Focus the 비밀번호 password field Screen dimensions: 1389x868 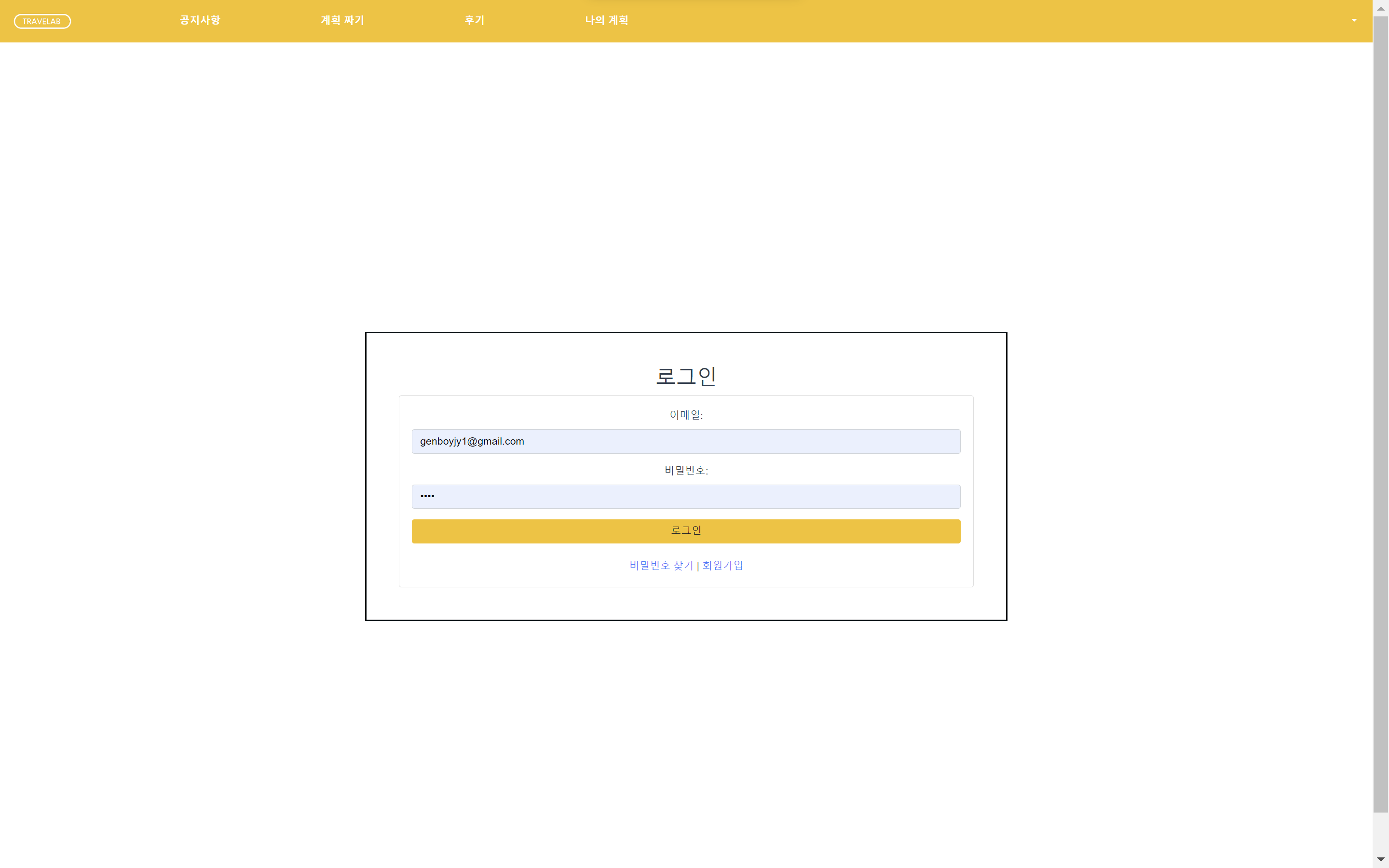[x=686, y=496]
